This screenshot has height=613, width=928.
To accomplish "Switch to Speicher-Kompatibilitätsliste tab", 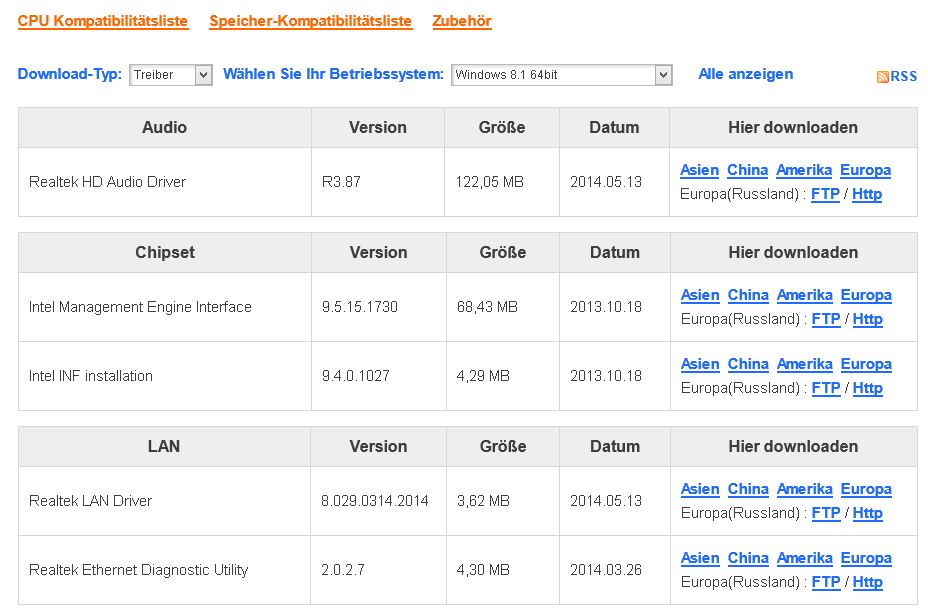I will tap(310, 21).
